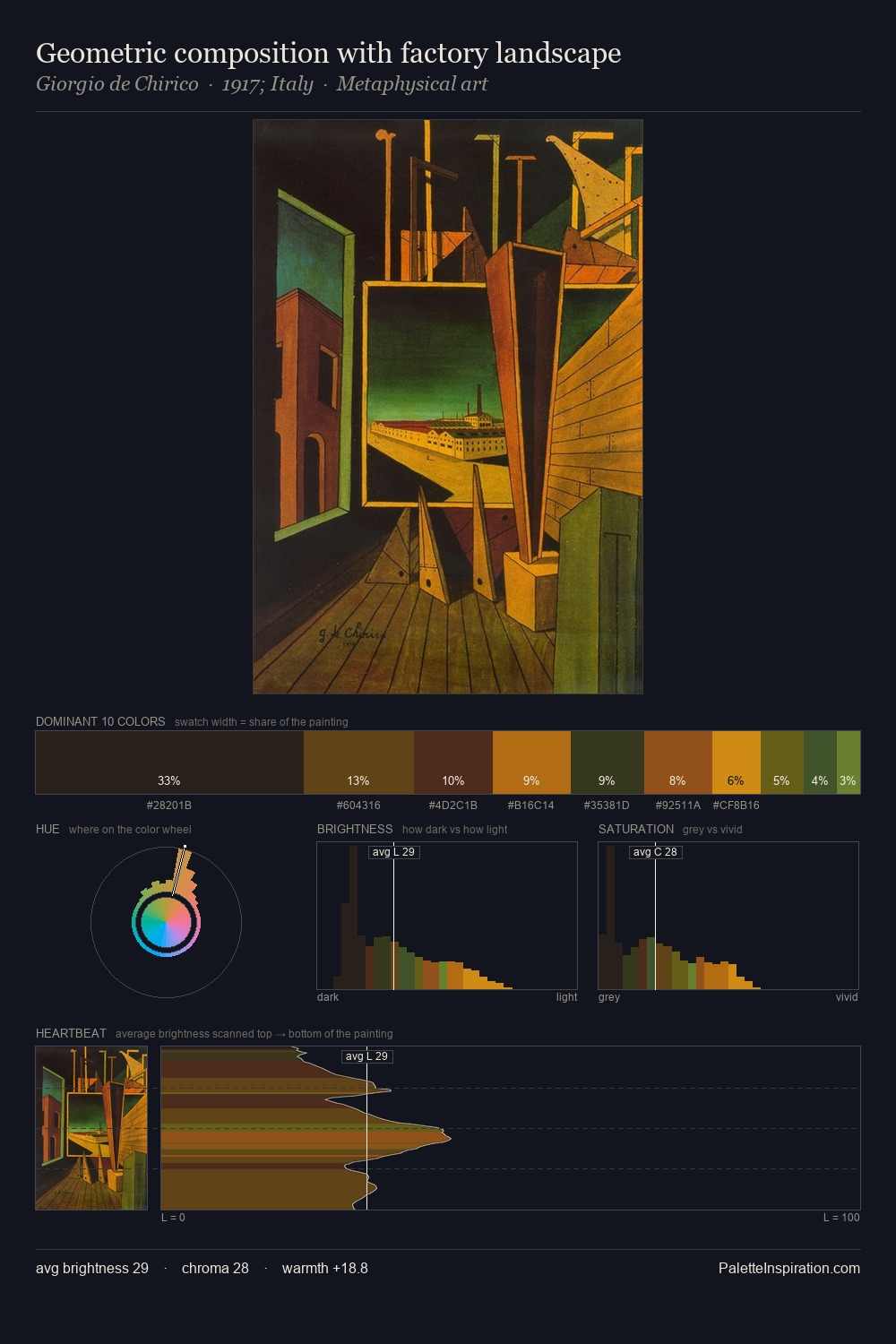Screen dimensions: 896x1344
Task: Click the brightness 'avg L 29' label
Action: point(394,852)
